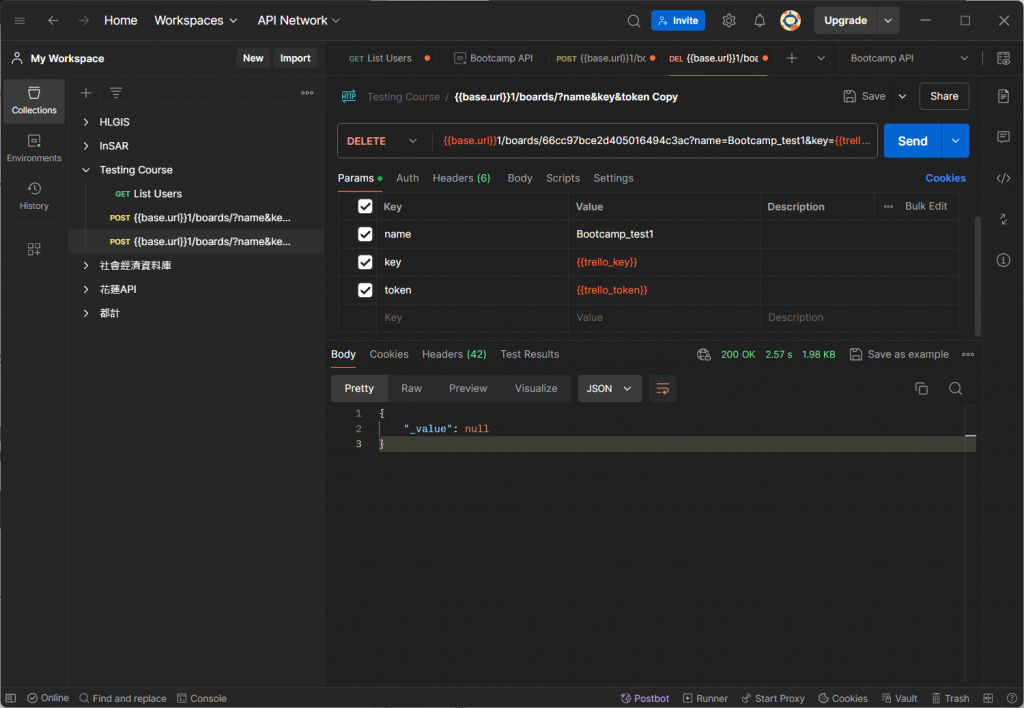This screenshot has width=1024, height=708.
Task: Switch to the Headers (6) request tab
Action: coord(461,178)
